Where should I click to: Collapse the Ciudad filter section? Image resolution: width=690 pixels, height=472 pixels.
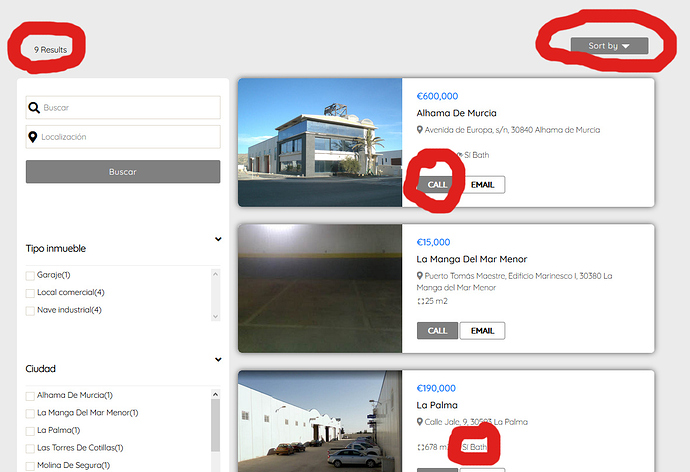[x=218, y=359]
